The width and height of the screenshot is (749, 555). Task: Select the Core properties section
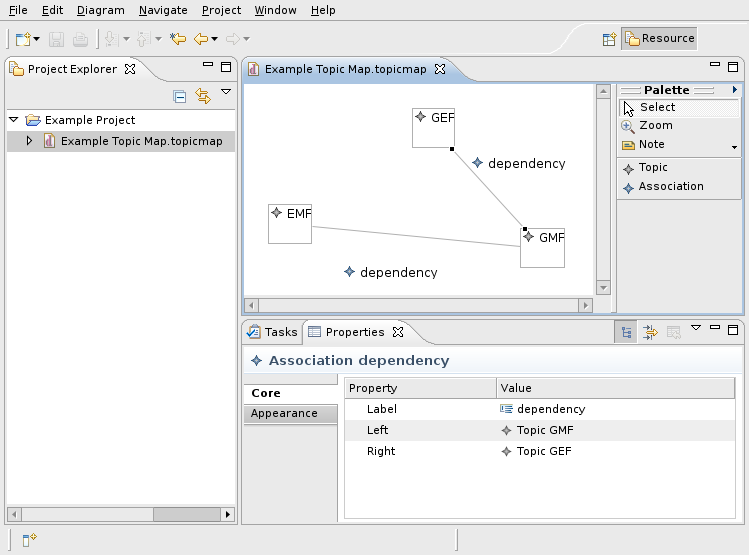coord(290,394)
